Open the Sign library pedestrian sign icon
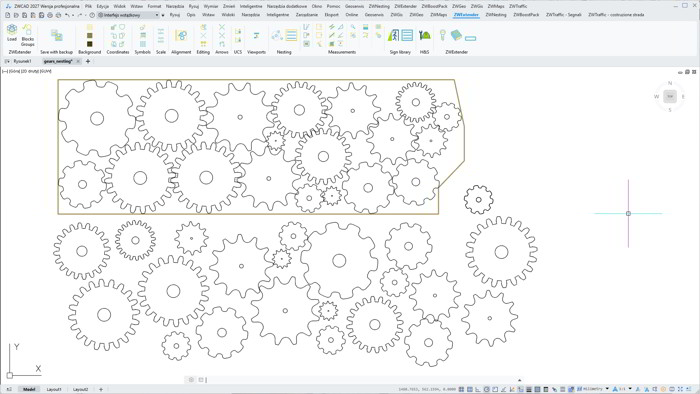The height and width of the screenshot is (394, 700). pos(393,35)
